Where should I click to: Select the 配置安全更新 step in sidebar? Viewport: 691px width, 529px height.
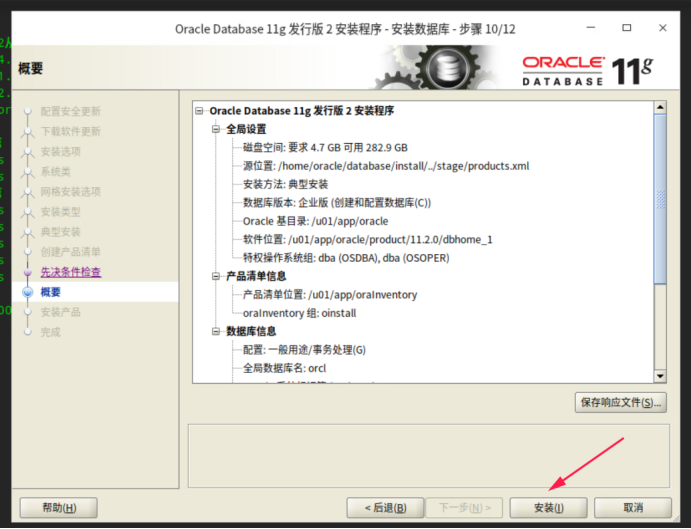[x=71, y=111]
